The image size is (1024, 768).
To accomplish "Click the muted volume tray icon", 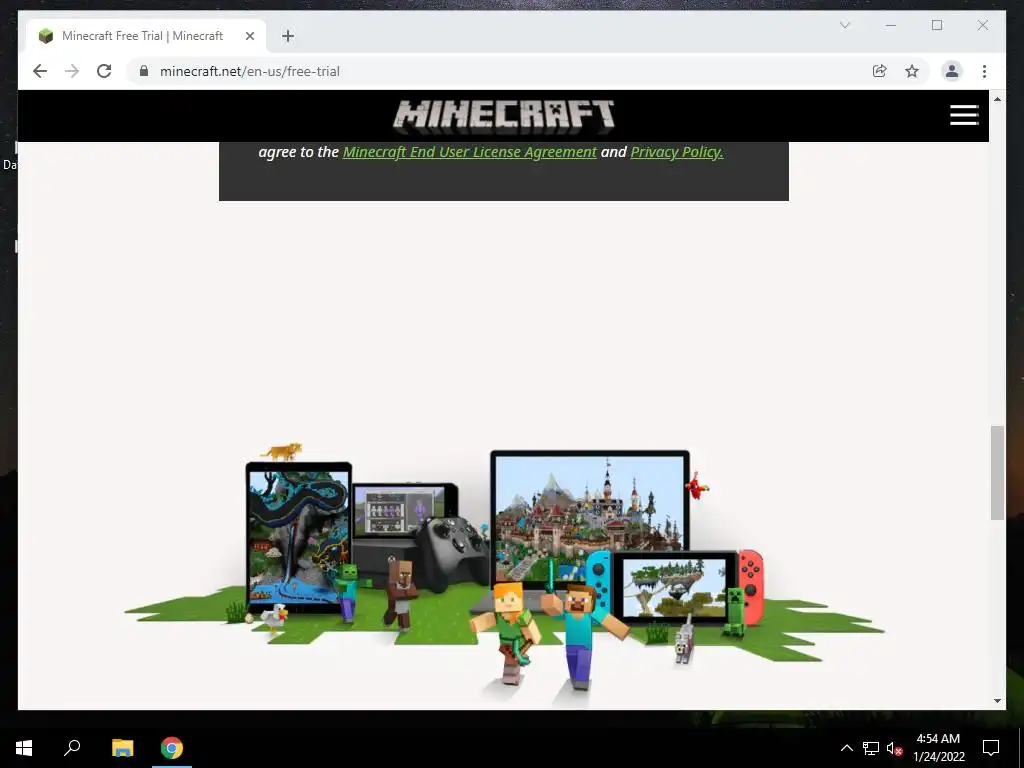I will [894, 748].
